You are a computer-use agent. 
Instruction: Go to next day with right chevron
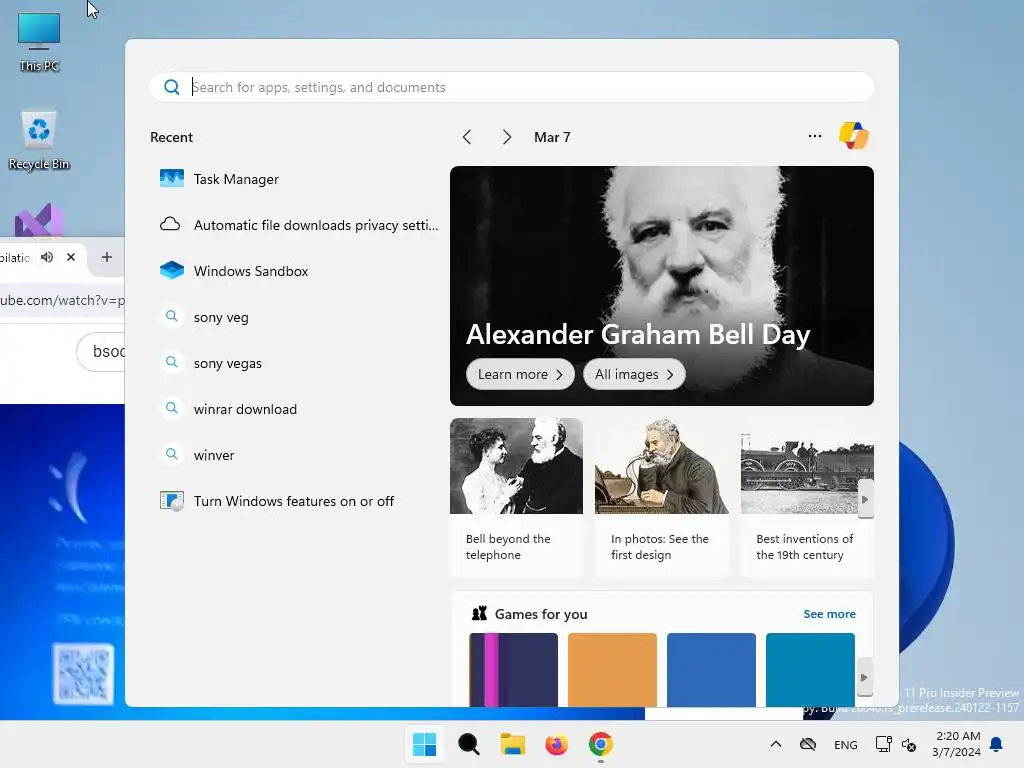coord(507,137)
